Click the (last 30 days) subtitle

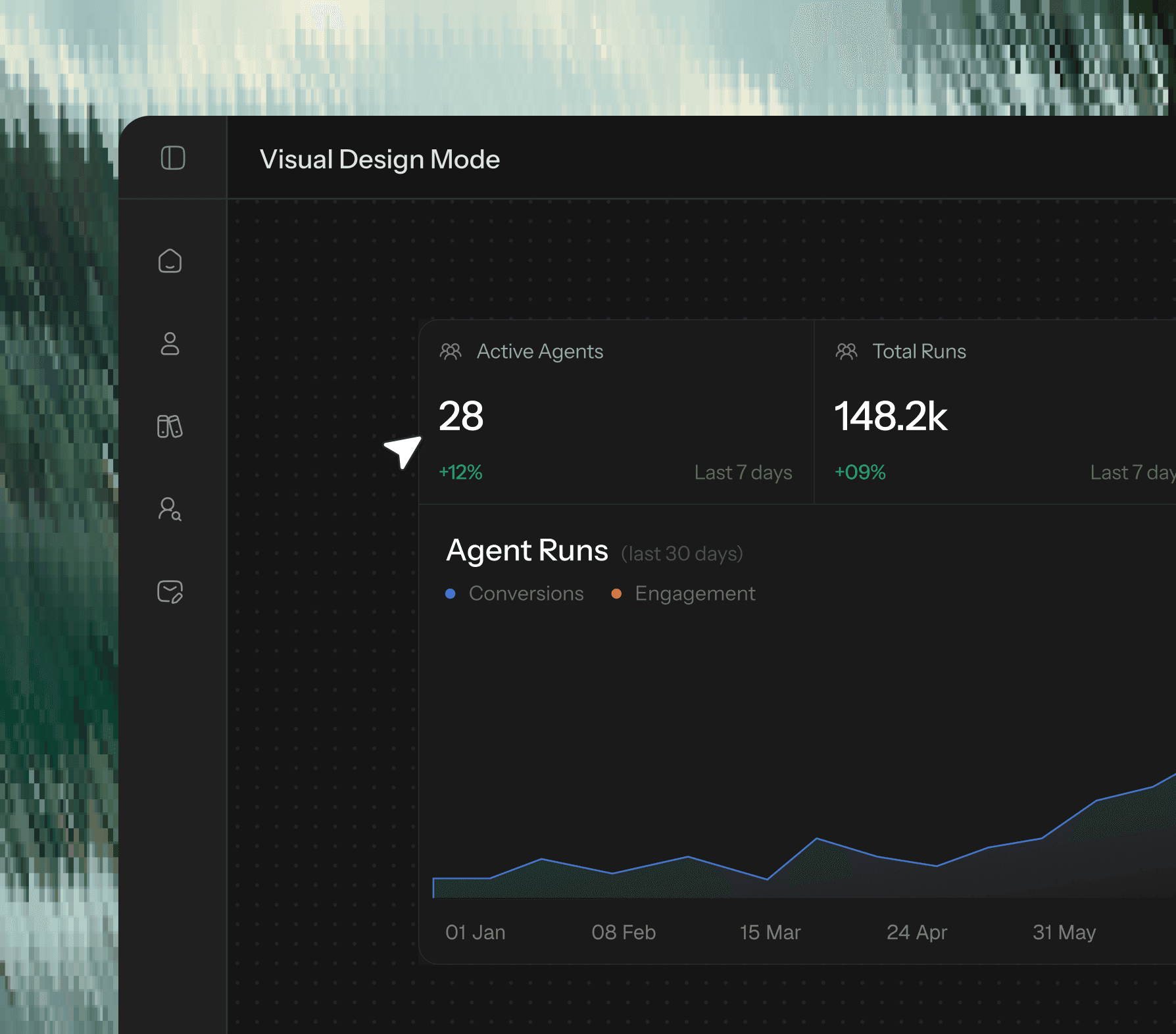(682, 554)
